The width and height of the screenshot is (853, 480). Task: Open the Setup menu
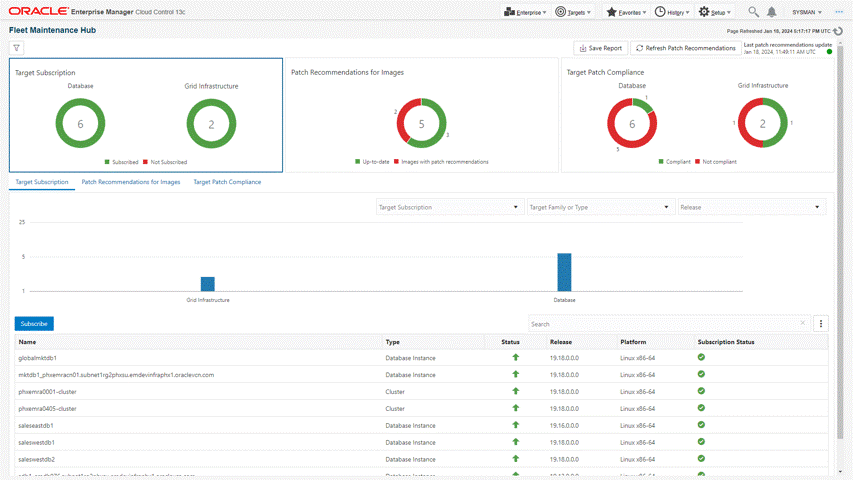[x=715, y=12]
